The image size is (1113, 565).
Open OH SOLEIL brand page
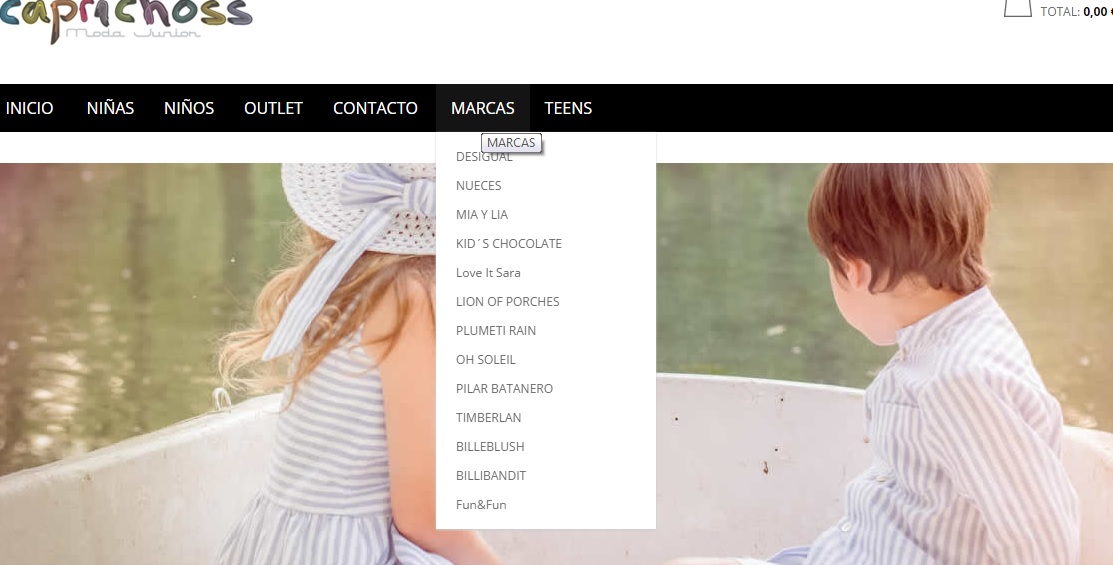pos(486,360)
